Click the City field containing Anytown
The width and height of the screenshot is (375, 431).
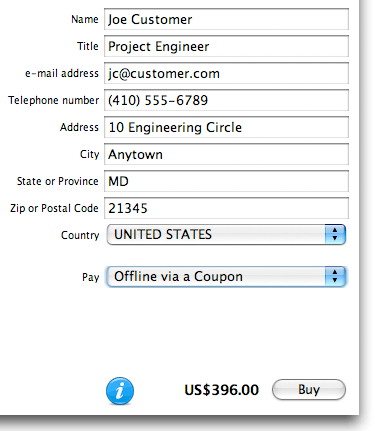tap(226, 154)
